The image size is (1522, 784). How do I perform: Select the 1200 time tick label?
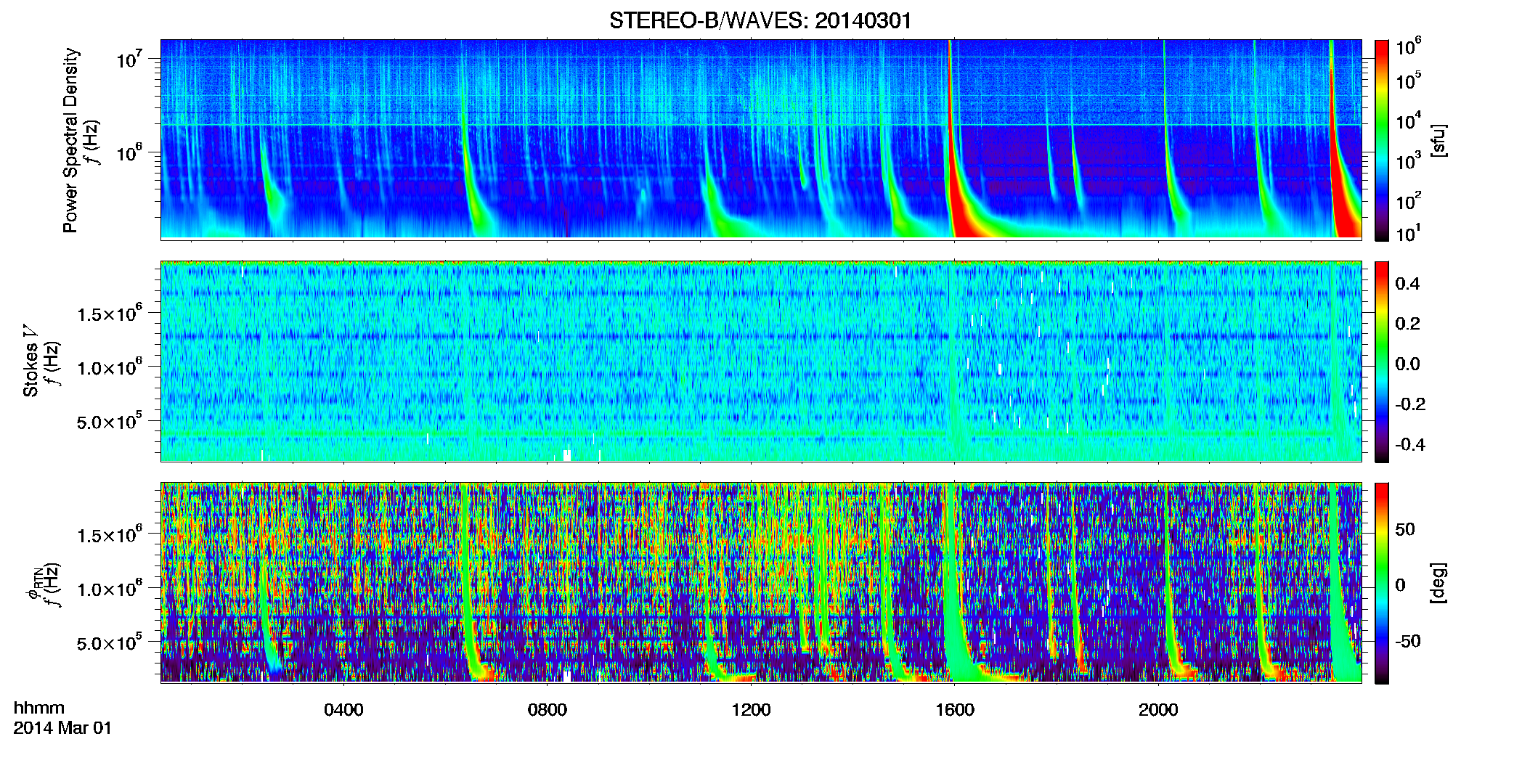coord(751,710)
